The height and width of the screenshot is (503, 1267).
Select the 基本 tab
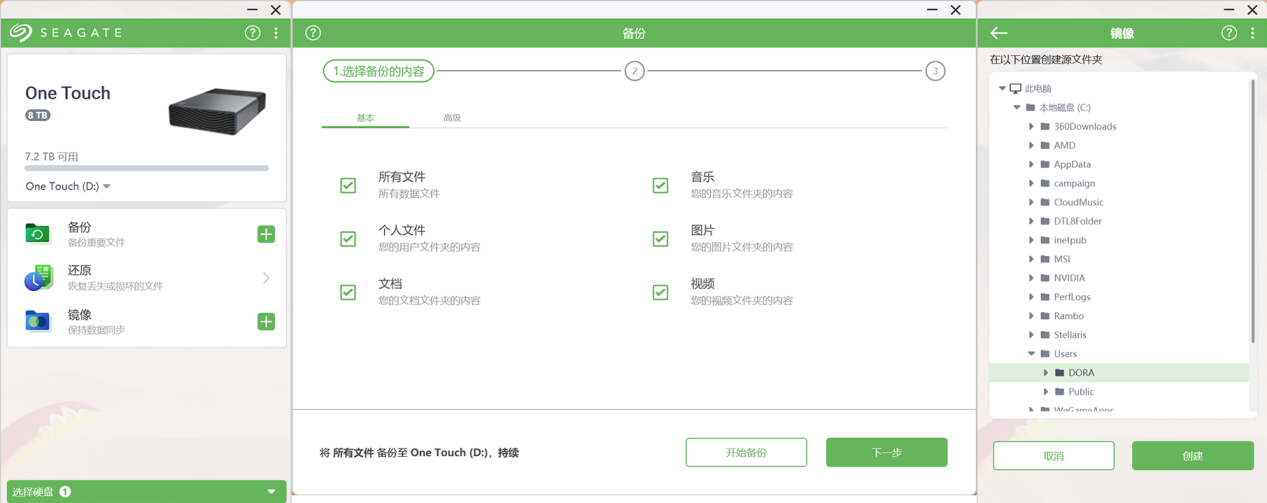(365, 118)
